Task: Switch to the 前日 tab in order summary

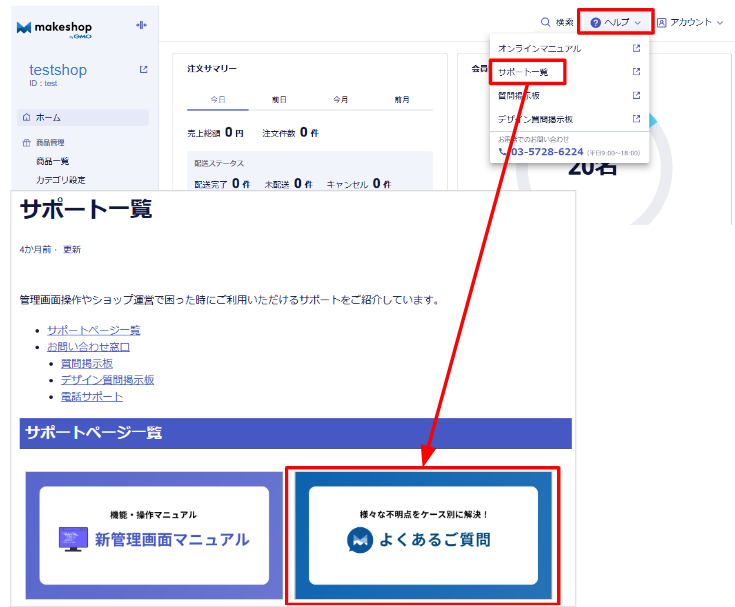Action: [279, 100]
